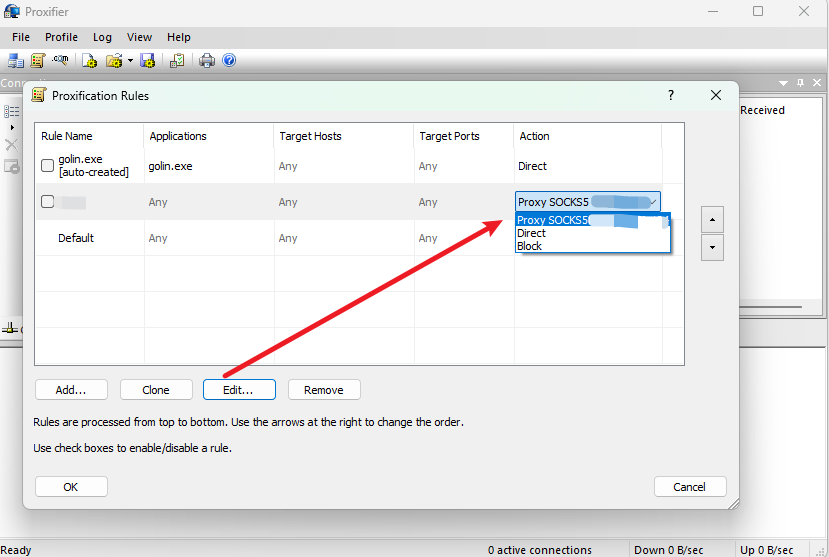This screenshot has width=829, height=557.
Task: Click Received column header in main window
Action: (x=762, y=110)
